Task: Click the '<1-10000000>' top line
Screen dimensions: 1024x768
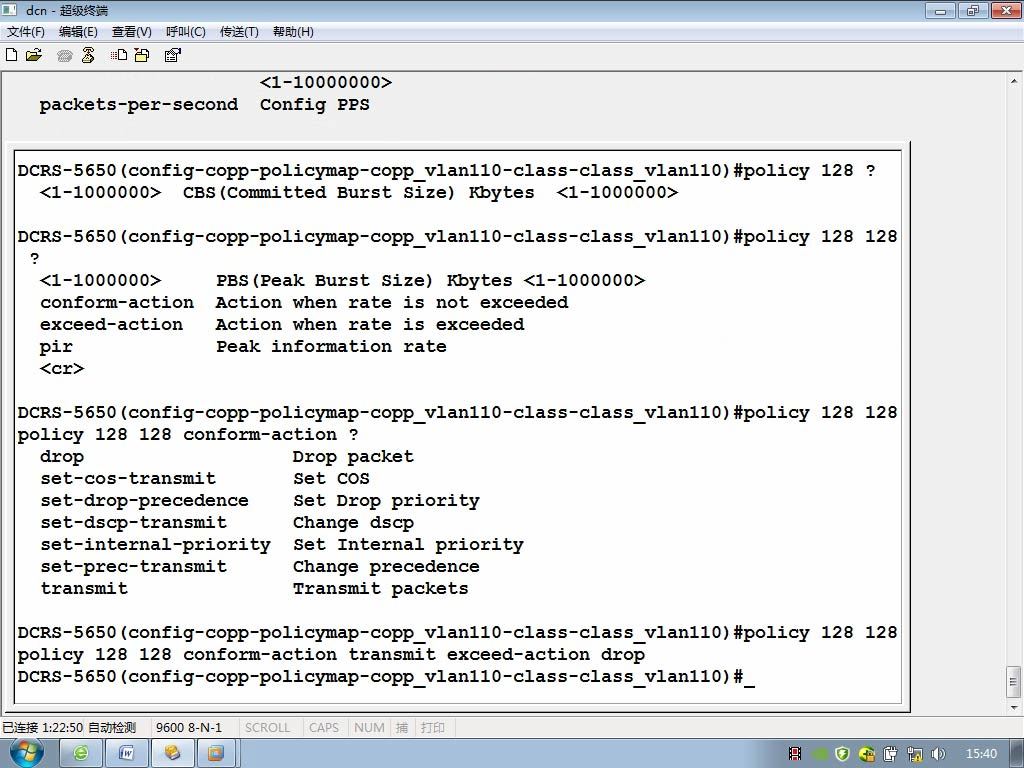Action: [x=326, y=83]
